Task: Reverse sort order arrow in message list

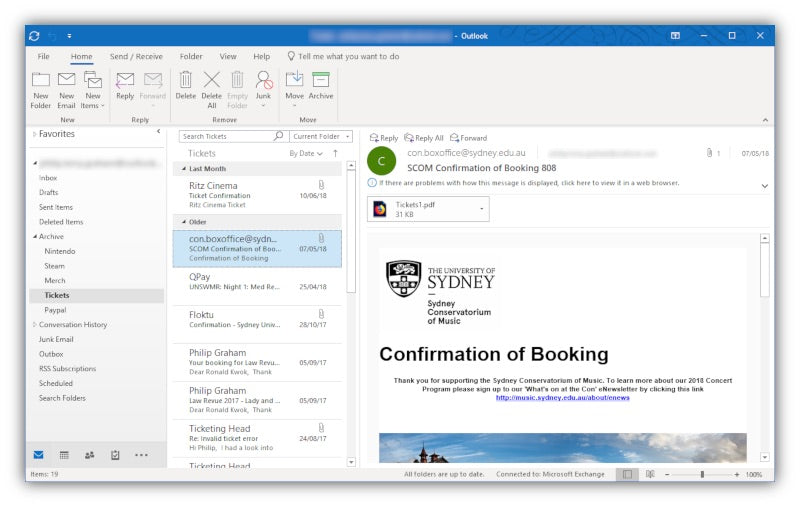Action: (335, 154)
